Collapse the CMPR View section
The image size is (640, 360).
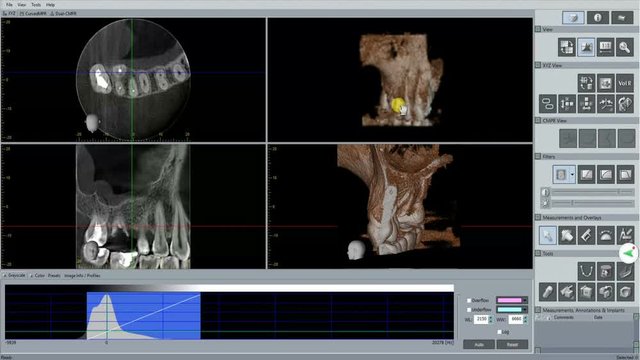[538, 121]
